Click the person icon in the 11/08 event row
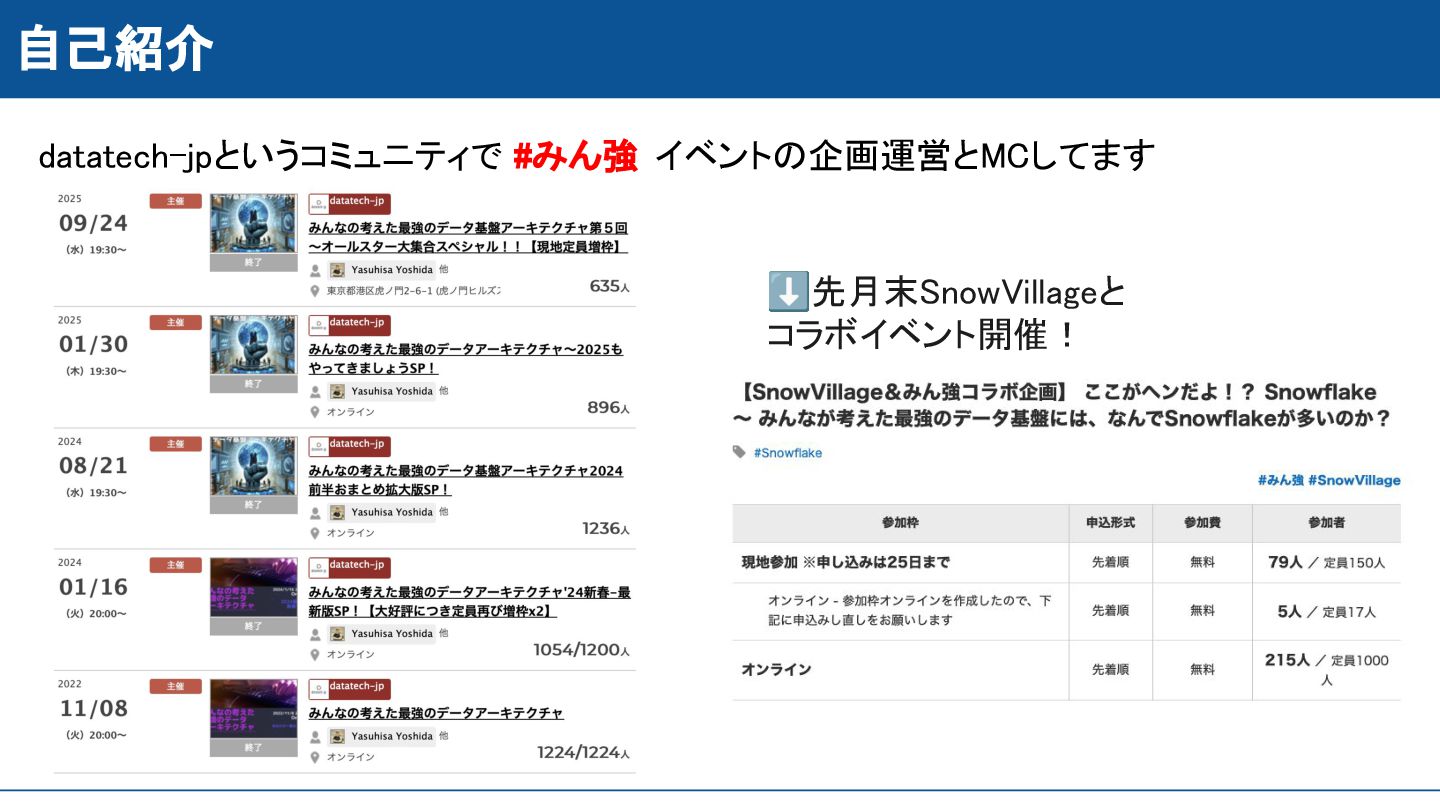Image resolution: width=1440 pixels, height=810 pixels. click(315, 736)
